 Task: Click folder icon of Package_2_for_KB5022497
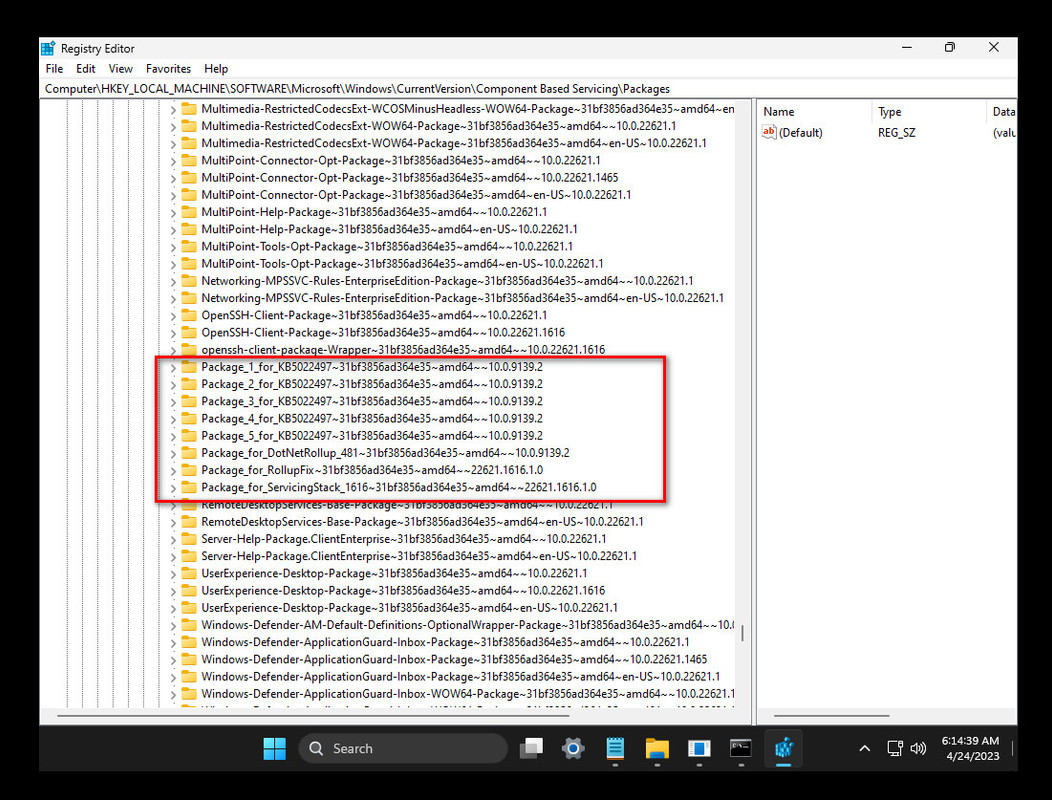[x=189, y=384]
